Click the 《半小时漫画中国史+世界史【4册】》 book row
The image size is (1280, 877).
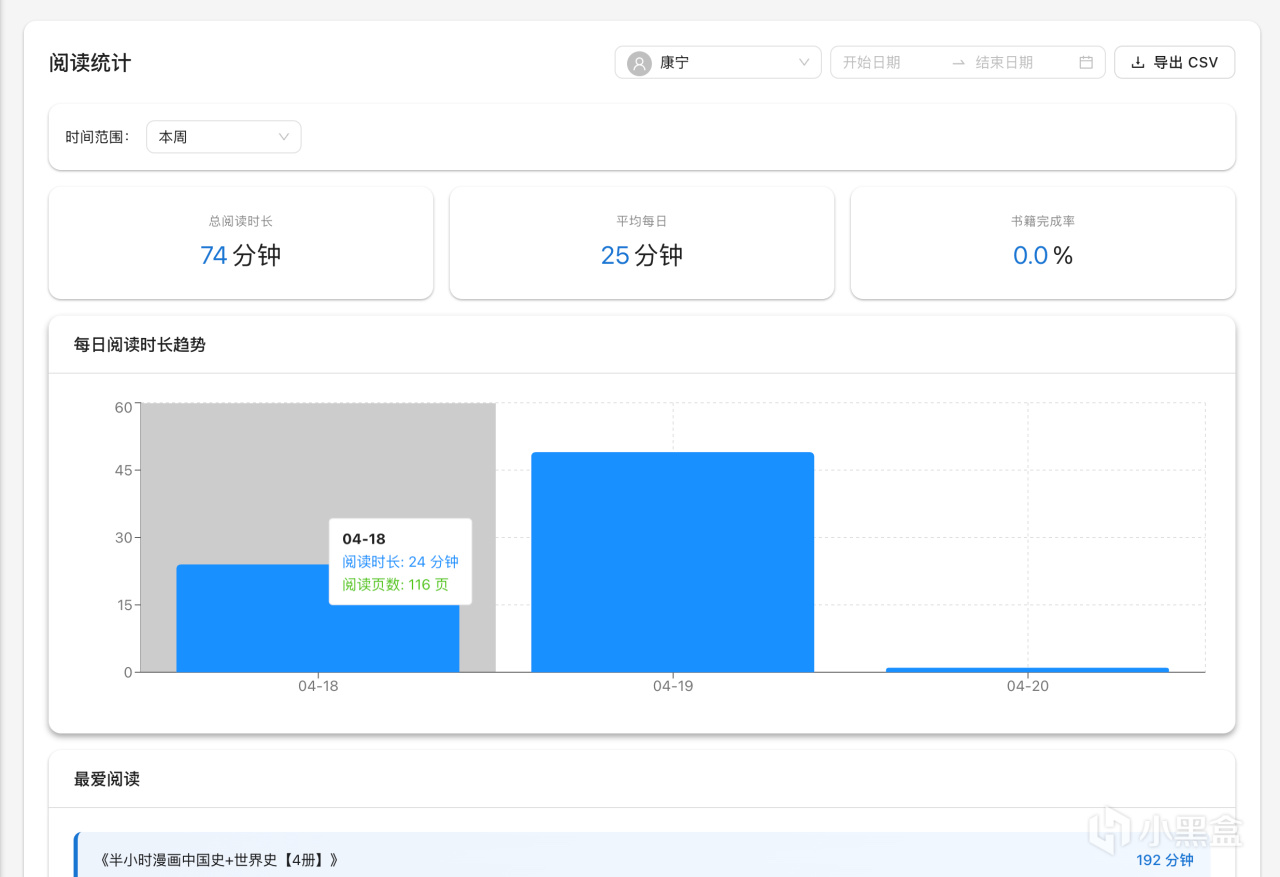tap(644, 856)
